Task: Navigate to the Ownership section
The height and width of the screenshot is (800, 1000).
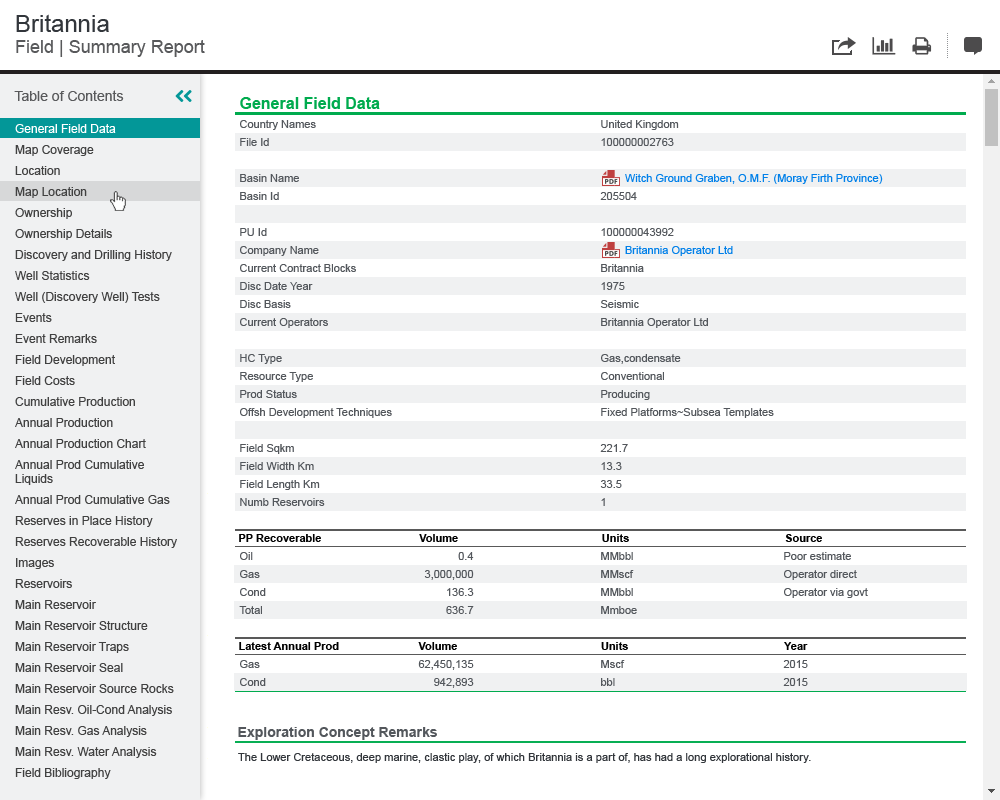Action: (x=43, y=212)
